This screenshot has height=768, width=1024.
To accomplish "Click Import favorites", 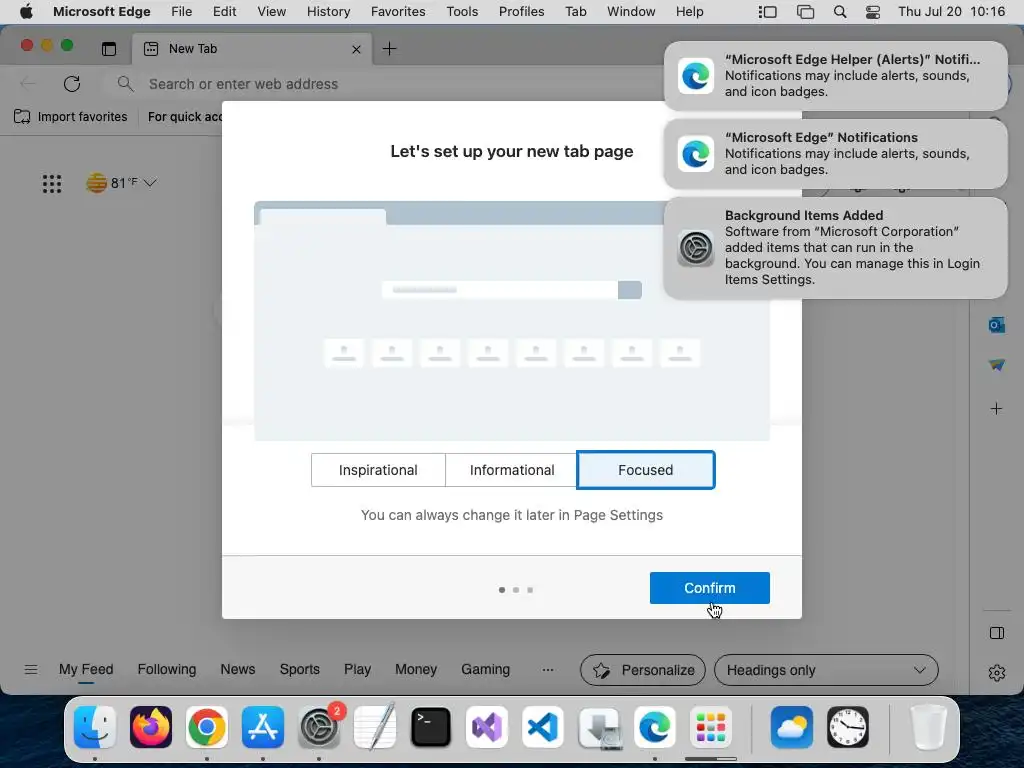I will coord(71,117).
